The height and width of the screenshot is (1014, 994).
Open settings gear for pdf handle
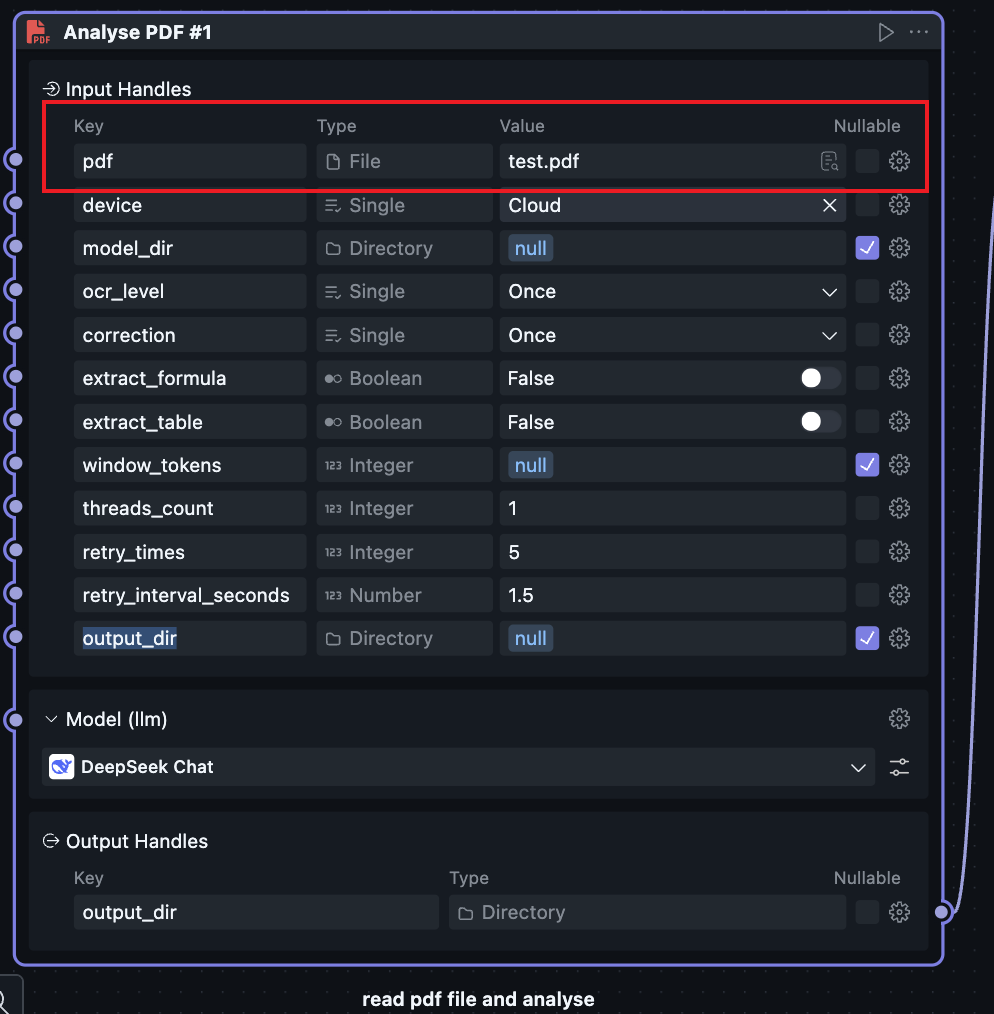pos(899,162)
